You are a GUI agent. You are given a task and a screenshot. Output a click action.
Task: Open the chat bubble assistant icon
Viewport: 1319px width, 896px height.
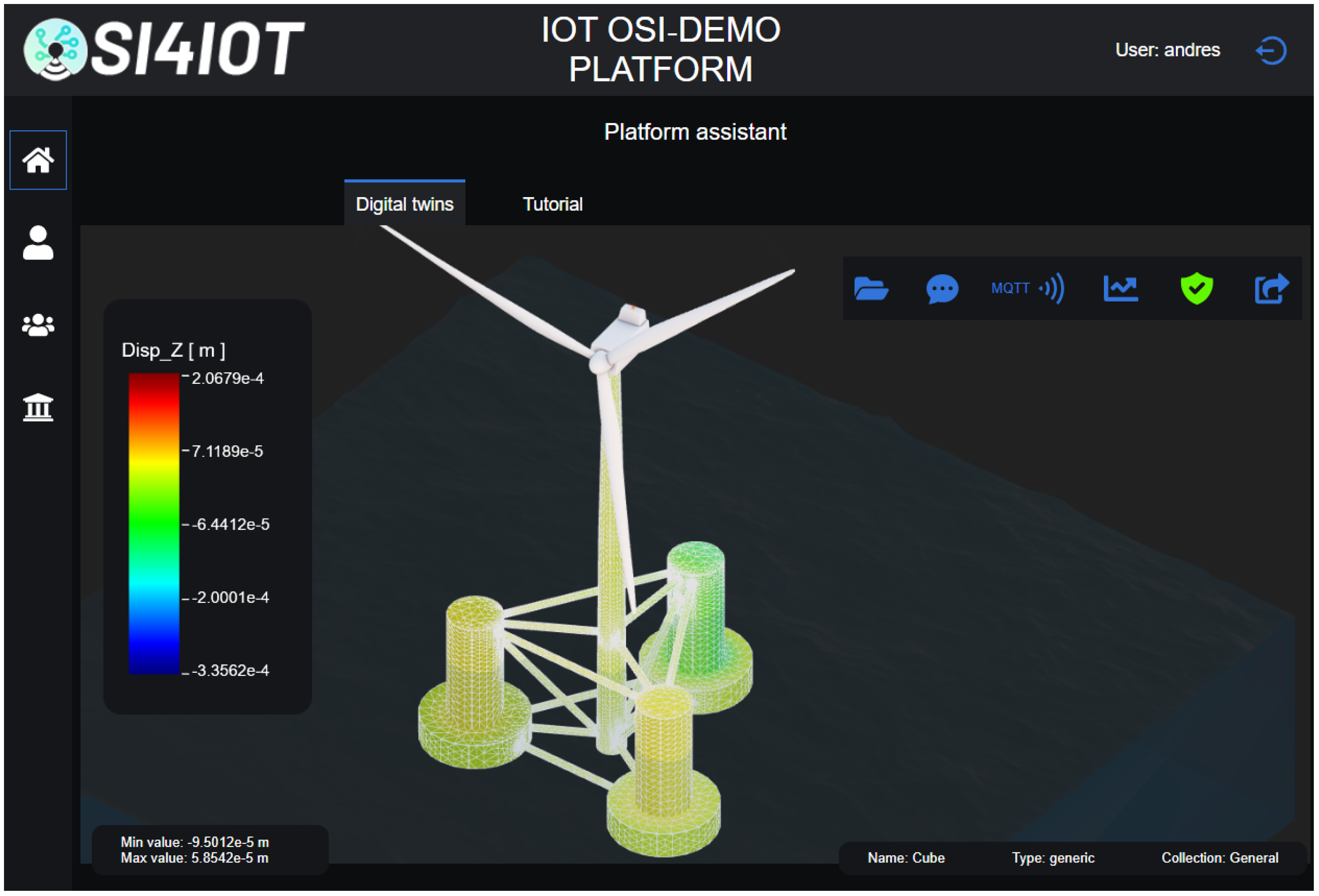942,288
